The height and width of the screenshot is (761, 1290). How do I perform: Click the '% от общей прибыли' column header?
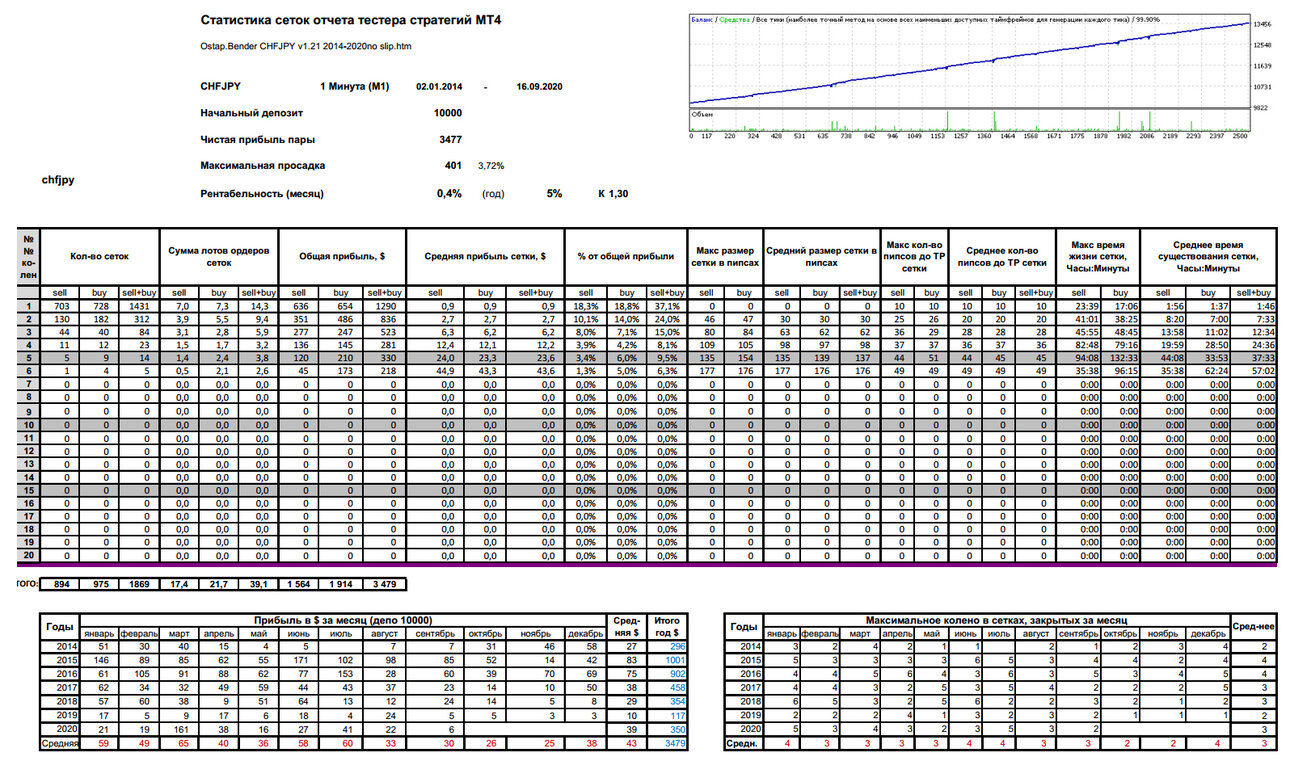626,256
